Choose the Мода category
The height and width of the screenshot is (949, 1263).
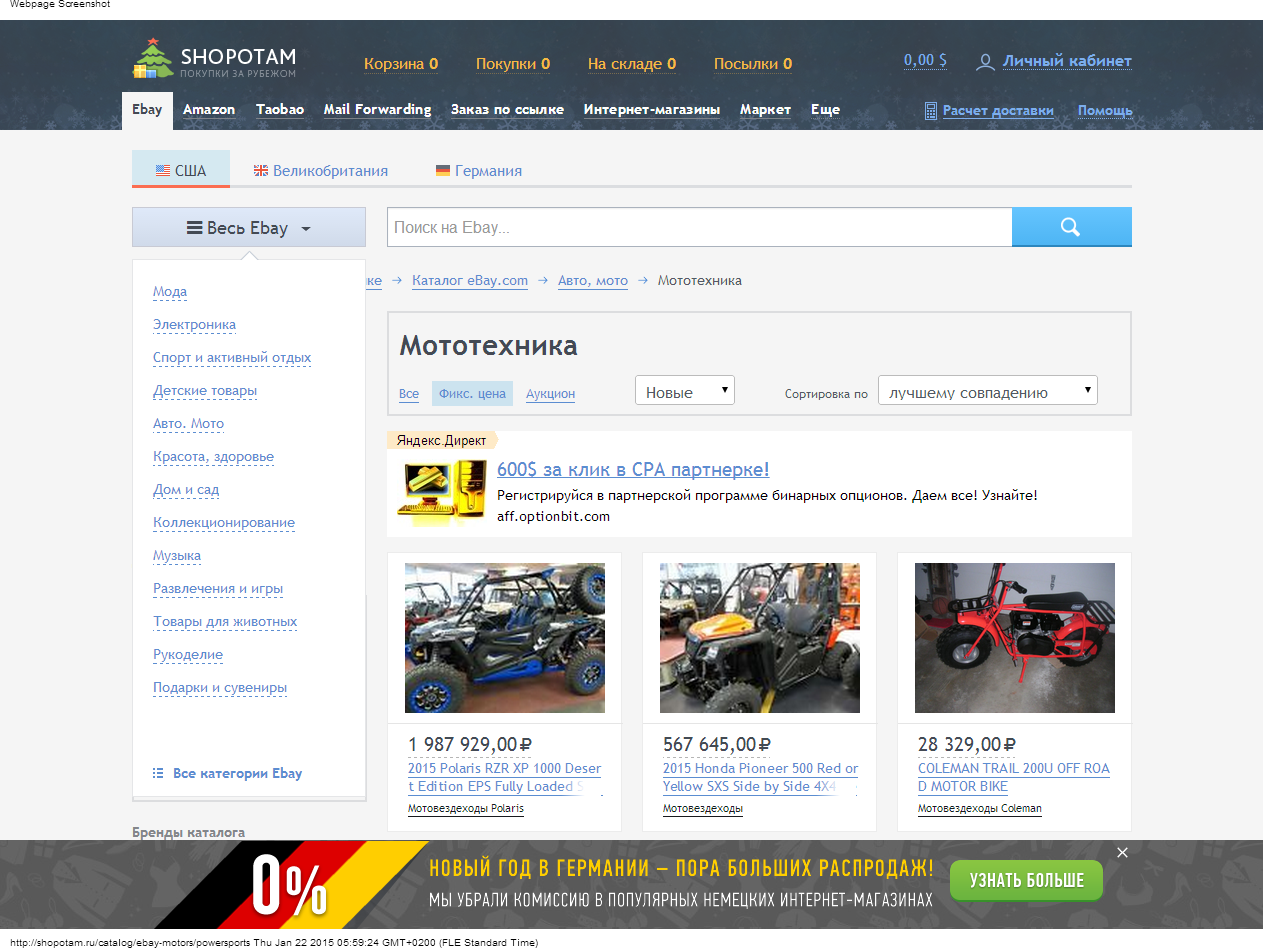click(170, 292)
